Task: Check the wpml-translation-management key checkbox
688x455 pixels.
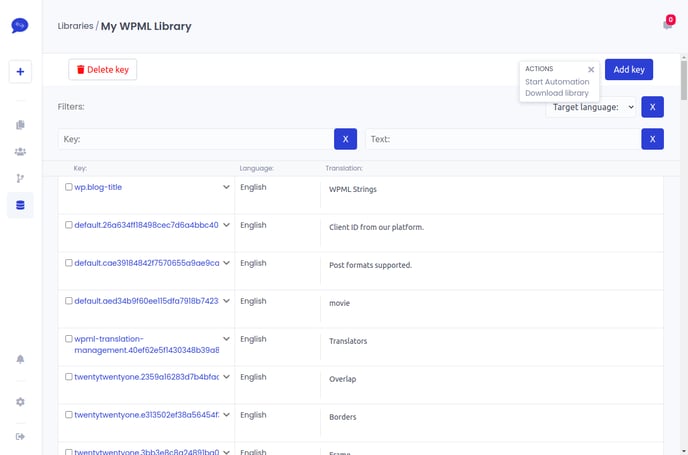Action: point(68,339)
